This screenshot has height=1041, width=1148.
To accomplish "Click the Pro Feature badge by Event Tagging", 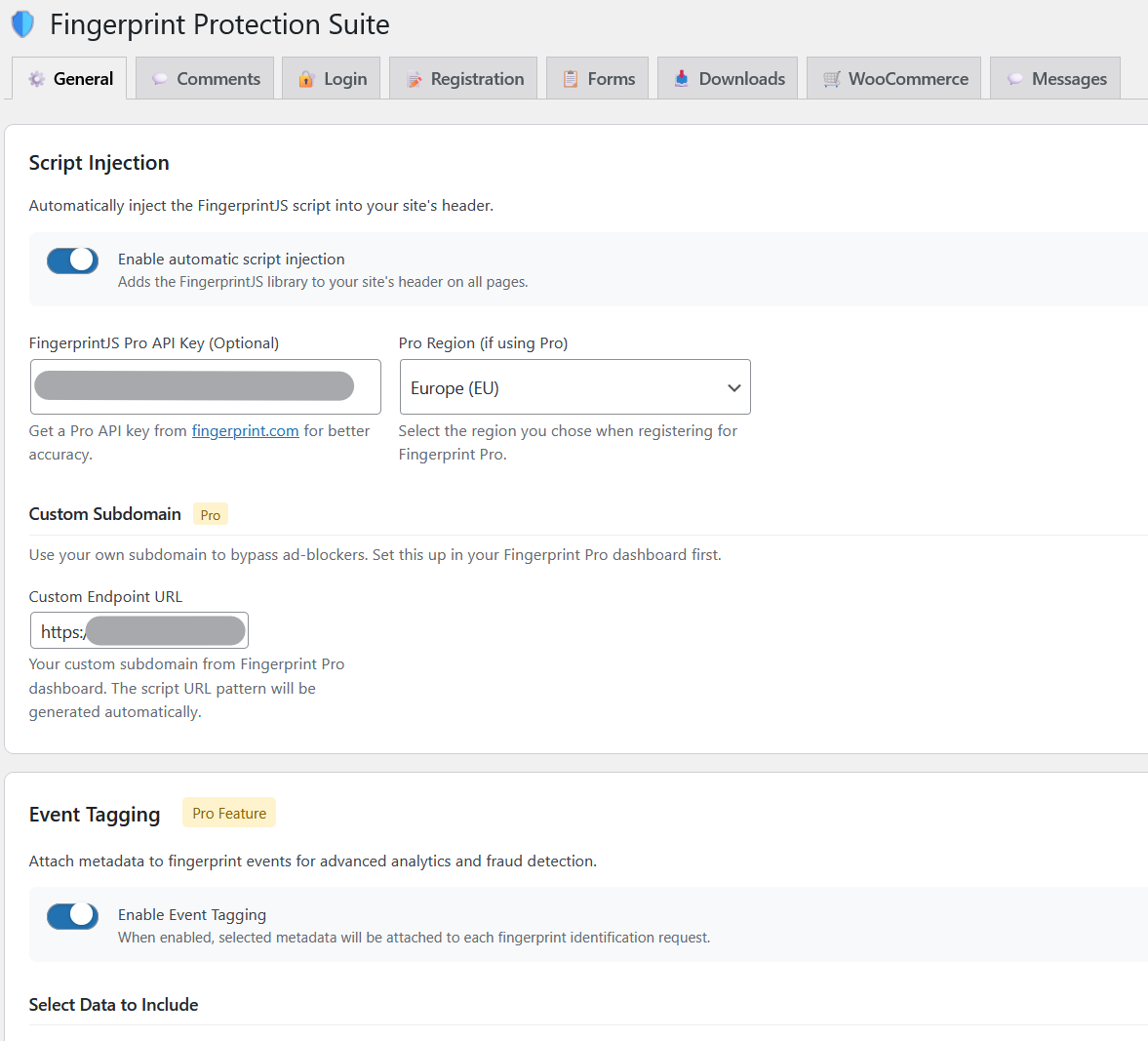I will (x=229, y=813).
